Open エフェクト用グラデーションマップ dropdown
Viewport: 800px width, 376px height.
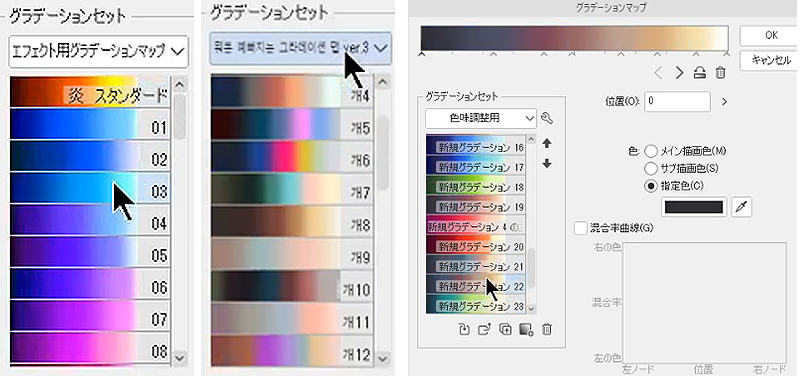(98, 51)
